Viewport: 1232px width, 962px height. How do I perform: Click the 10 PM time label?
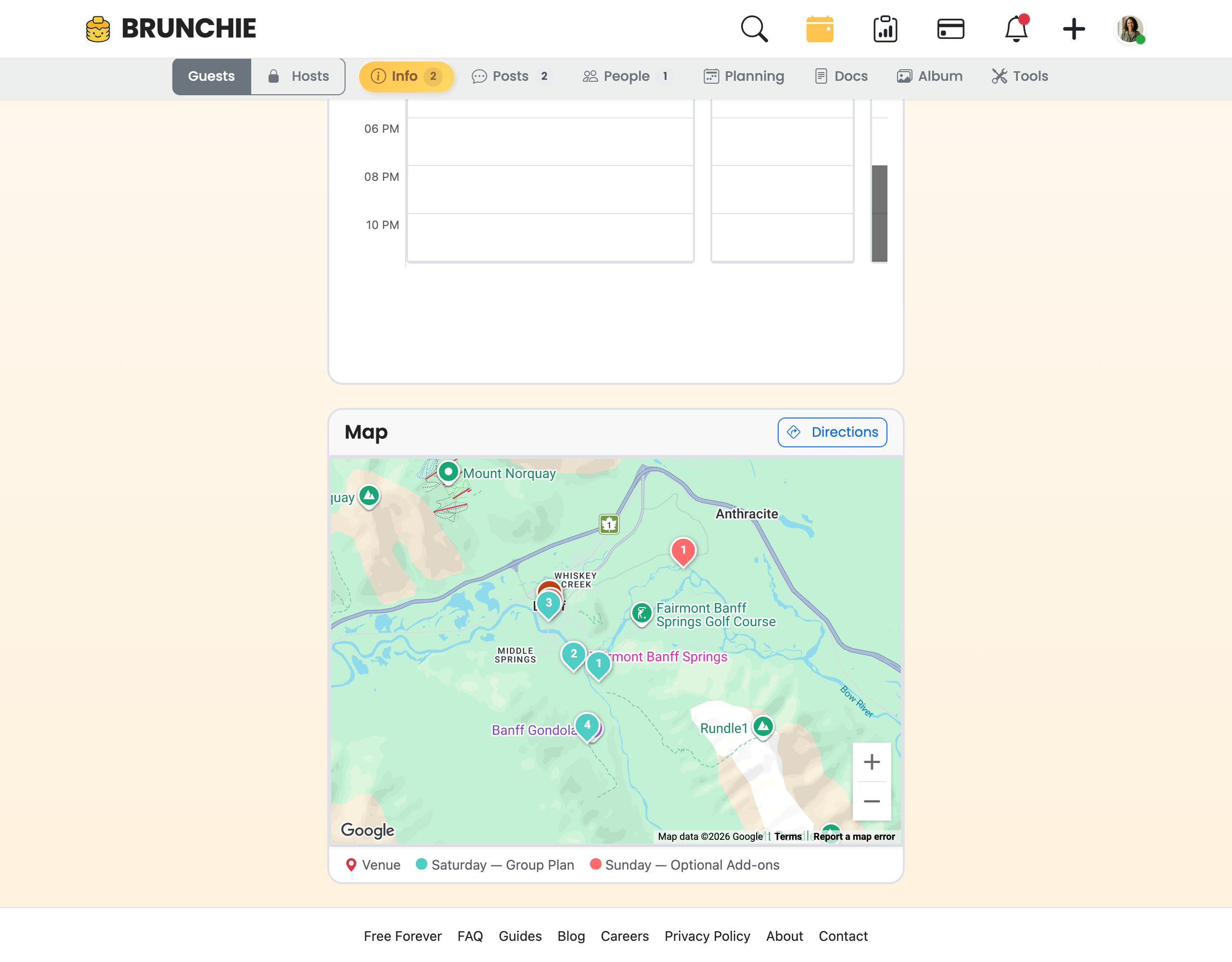382,225
